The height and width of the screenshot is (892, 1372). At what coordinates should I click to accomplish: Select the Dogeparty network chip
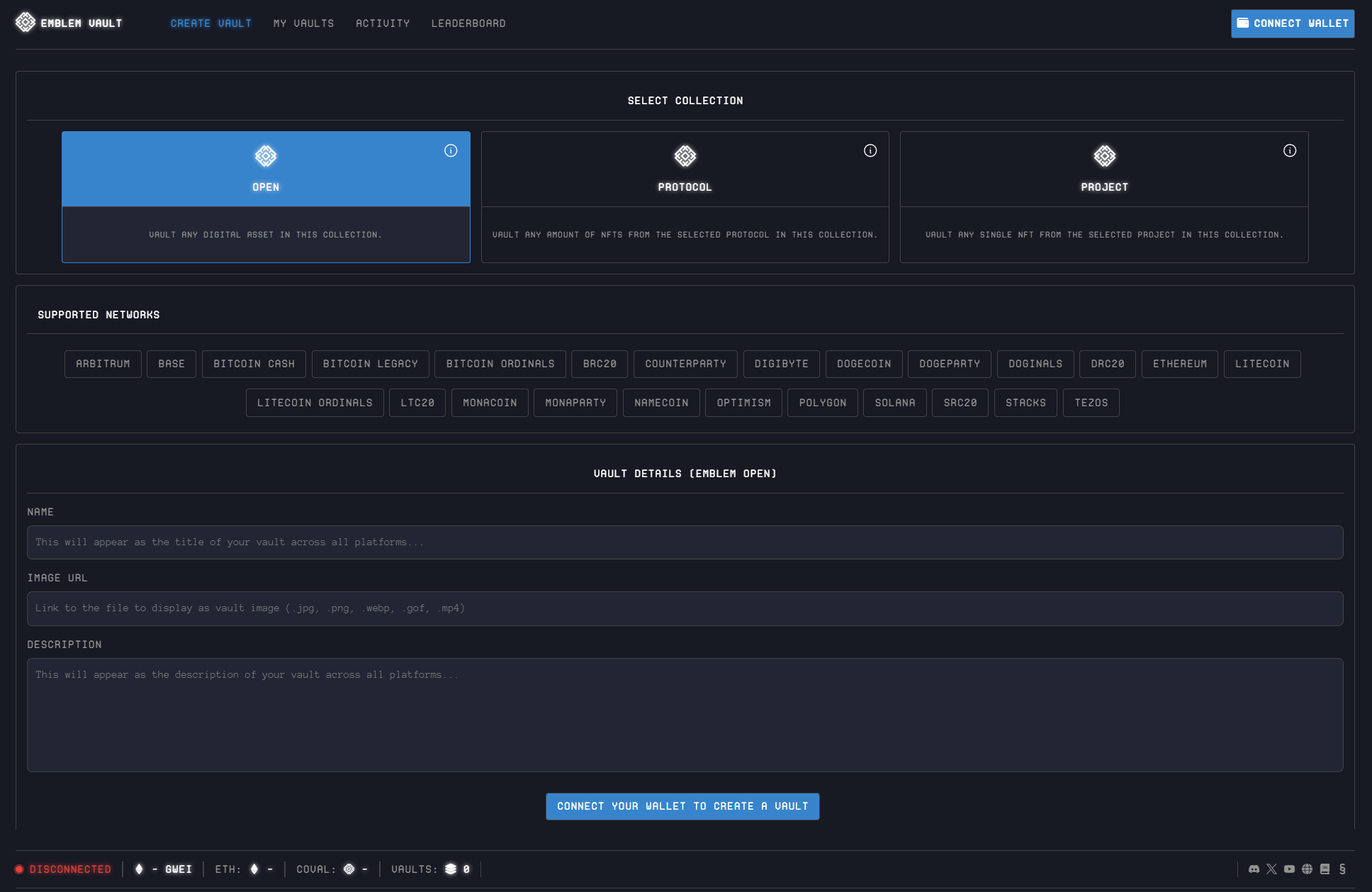point(950,364)
